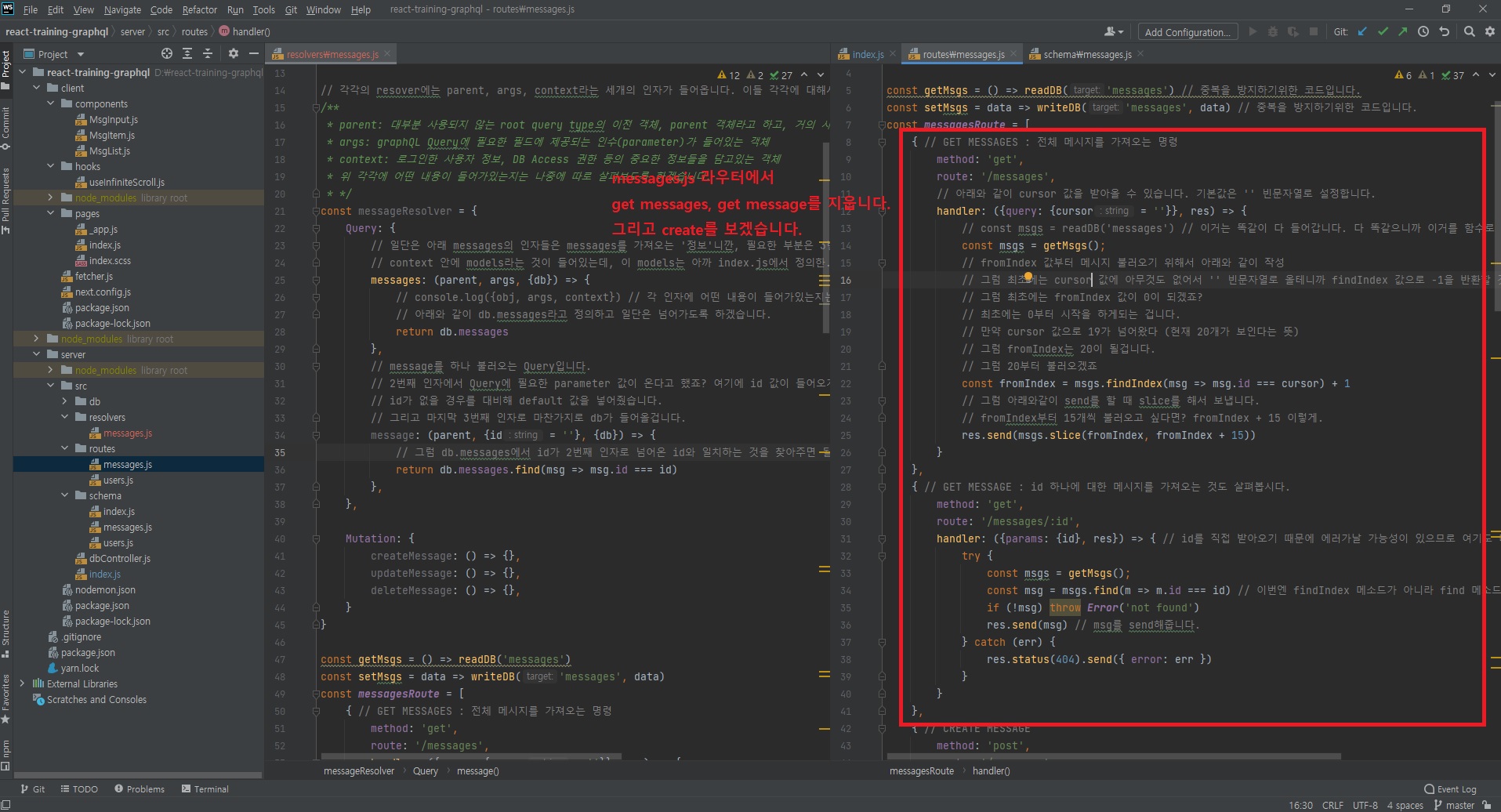Screen dimensions: 1501x812
Task: Open the Terminal tool window
Action: tap(205, 789)
